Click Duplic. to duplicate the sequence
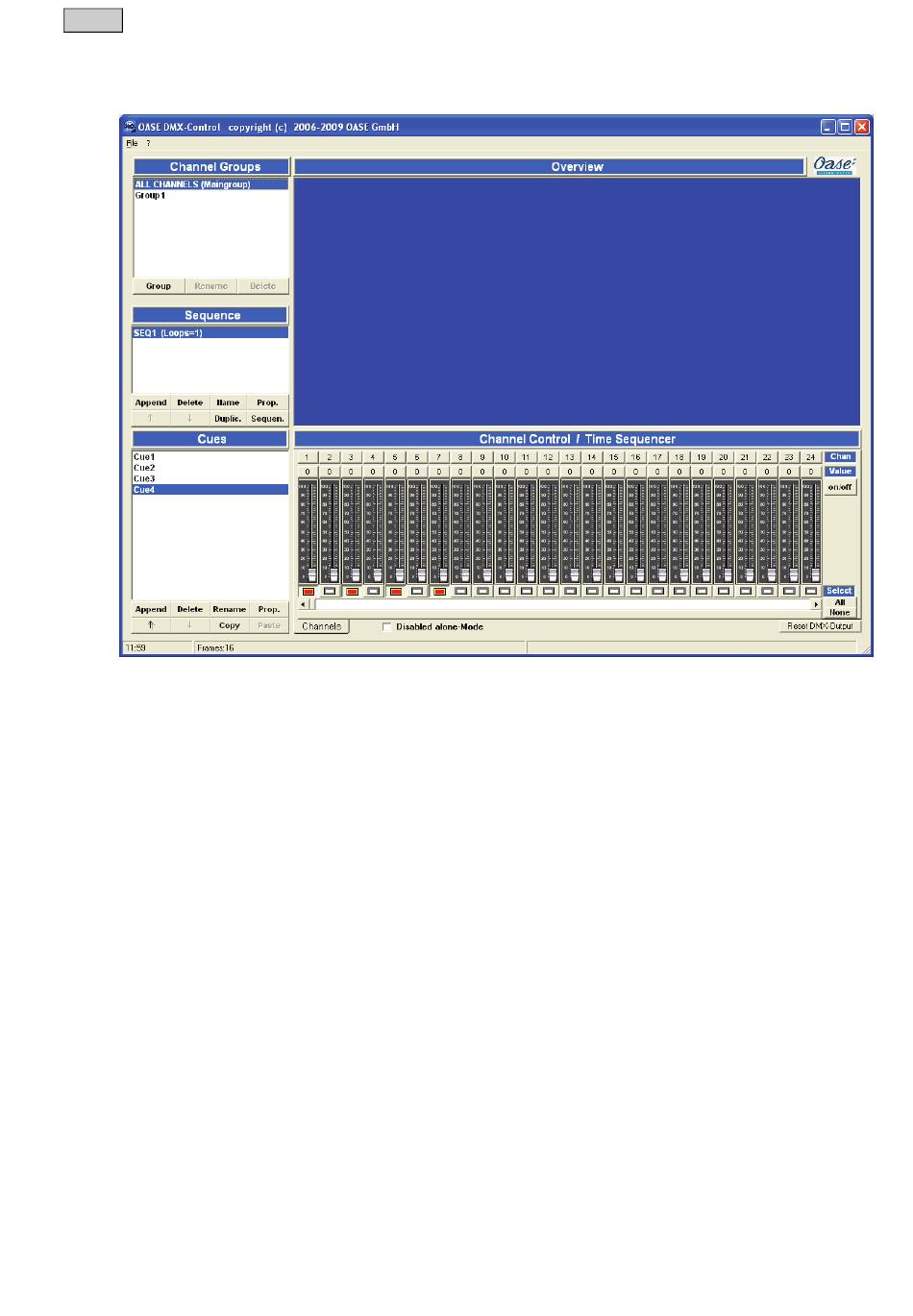This screenshot has height=1316, width=913. 228,418
